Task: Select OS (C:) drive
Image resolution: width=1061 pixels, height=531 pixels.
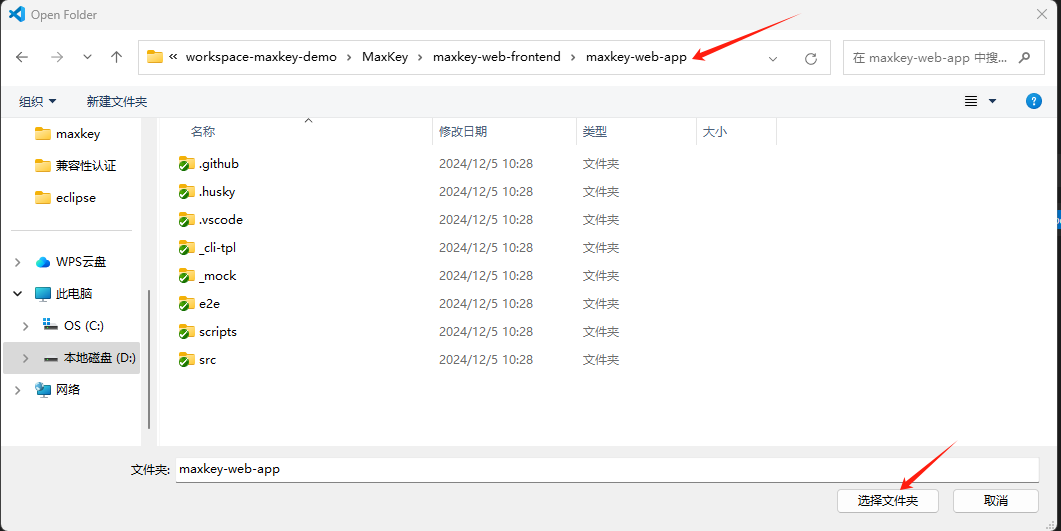Action: click(x=74, y=326)
